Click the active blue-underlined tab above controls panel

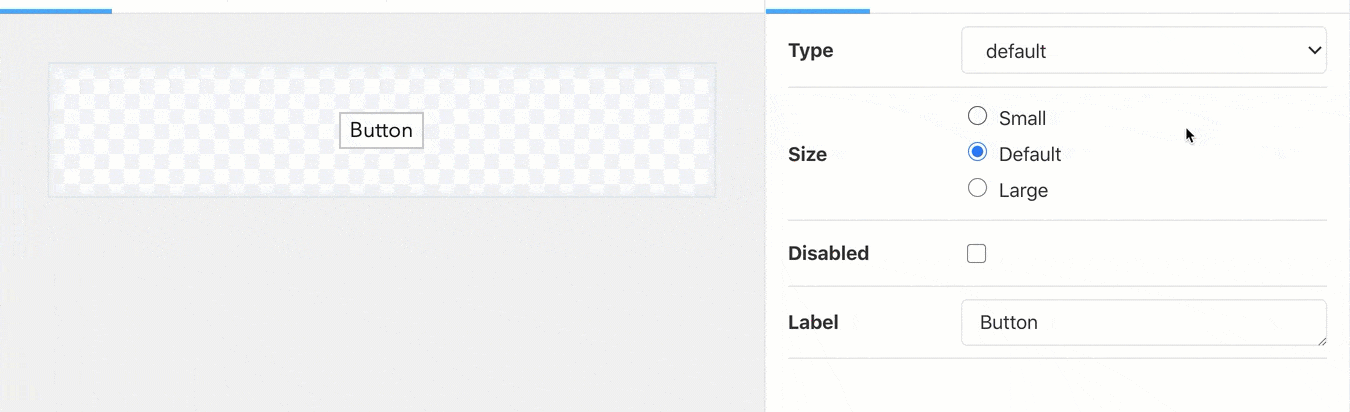pyautogui.click(x=817, y=6)
